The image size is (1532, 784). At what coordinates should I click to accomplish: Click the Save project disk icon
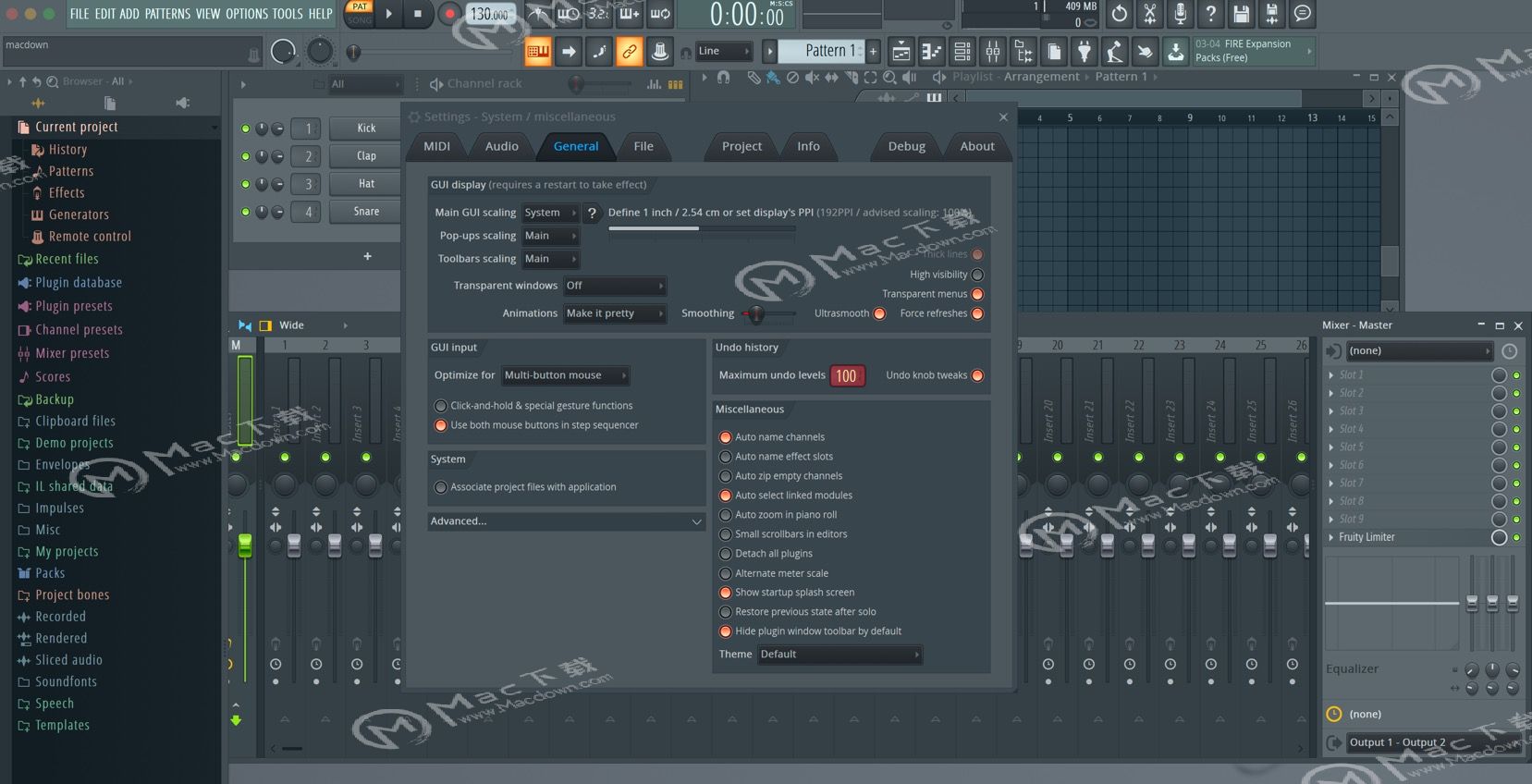coord(1242,14)
